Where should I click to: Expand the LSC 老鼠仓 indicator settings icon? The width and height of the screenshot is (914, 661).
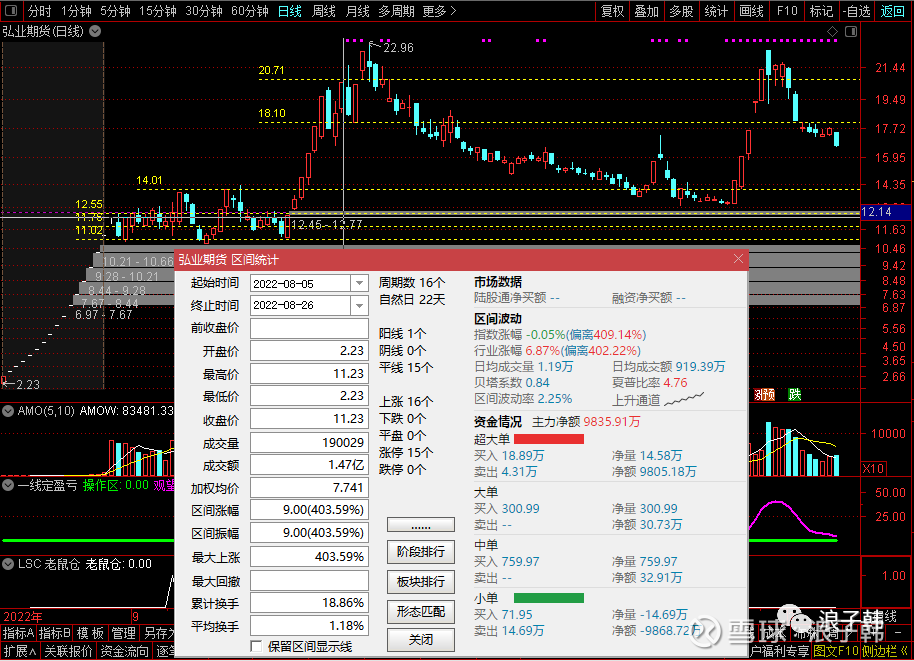[8, 564]
